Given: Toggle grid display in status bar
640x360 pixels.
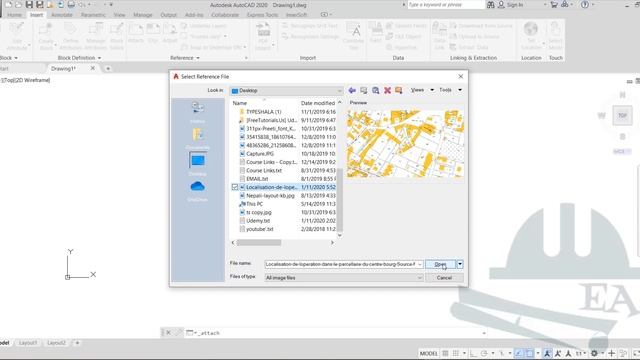Looking at the screenshot, I should (445, 353).
